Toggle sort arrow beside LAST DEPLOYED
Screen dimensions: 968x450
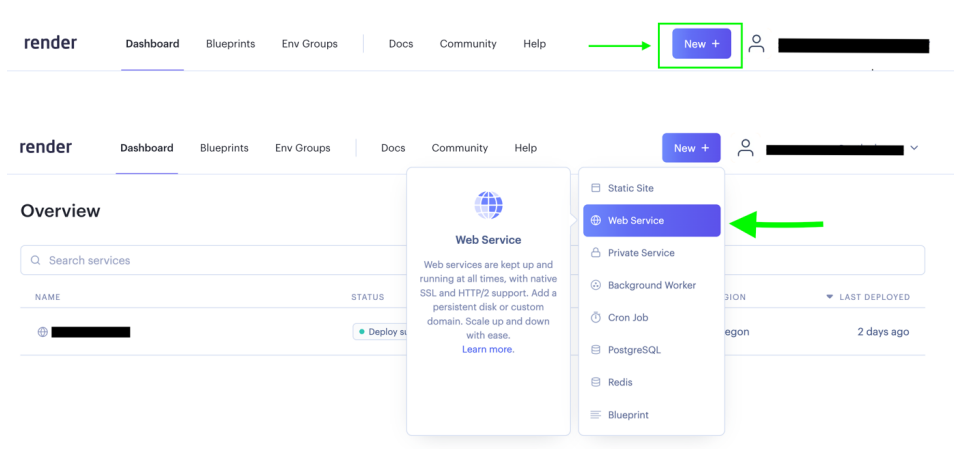[830, 297]
